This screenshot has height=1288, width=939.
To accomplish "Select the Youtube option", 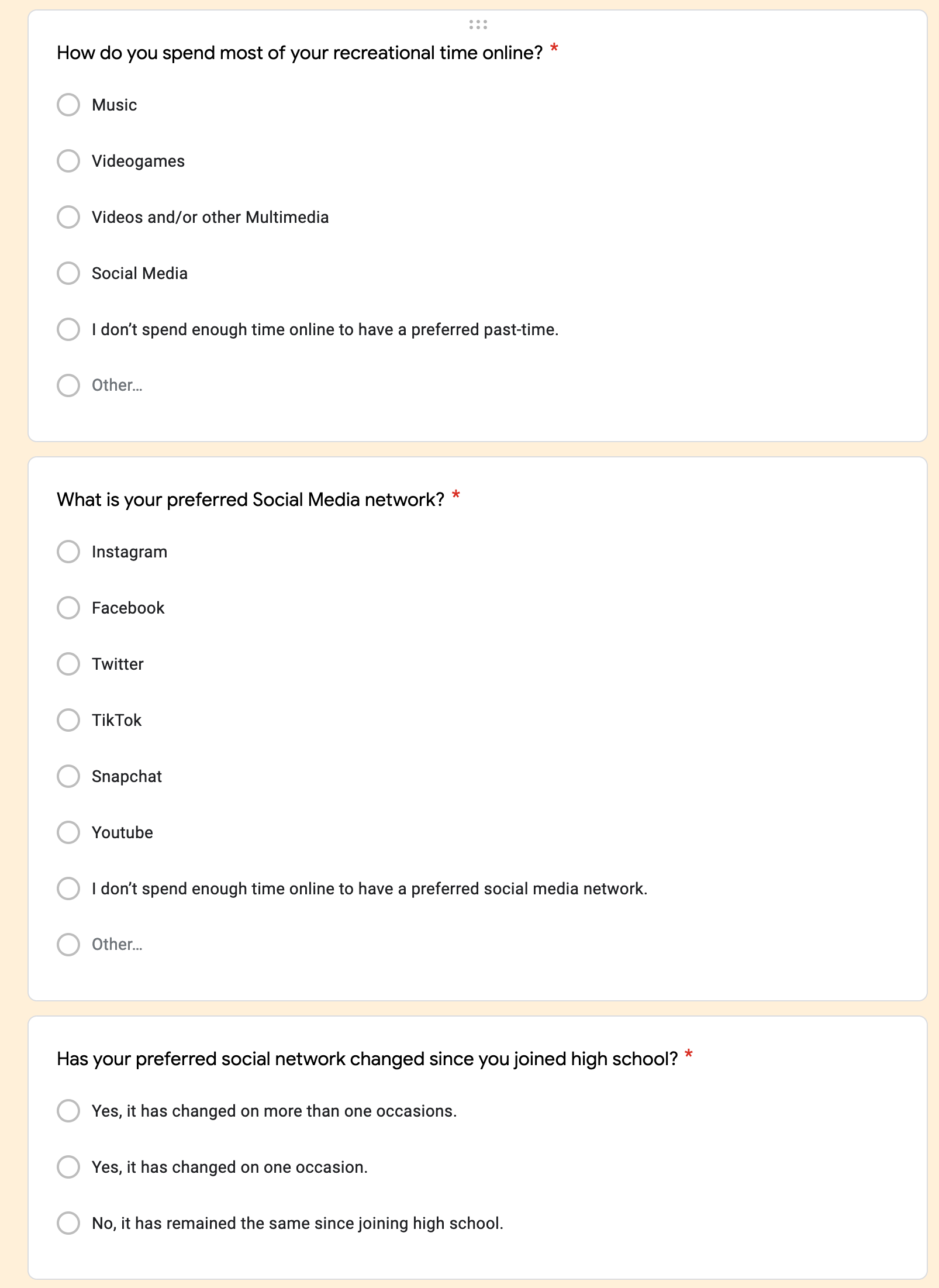I will pos(68,832).
